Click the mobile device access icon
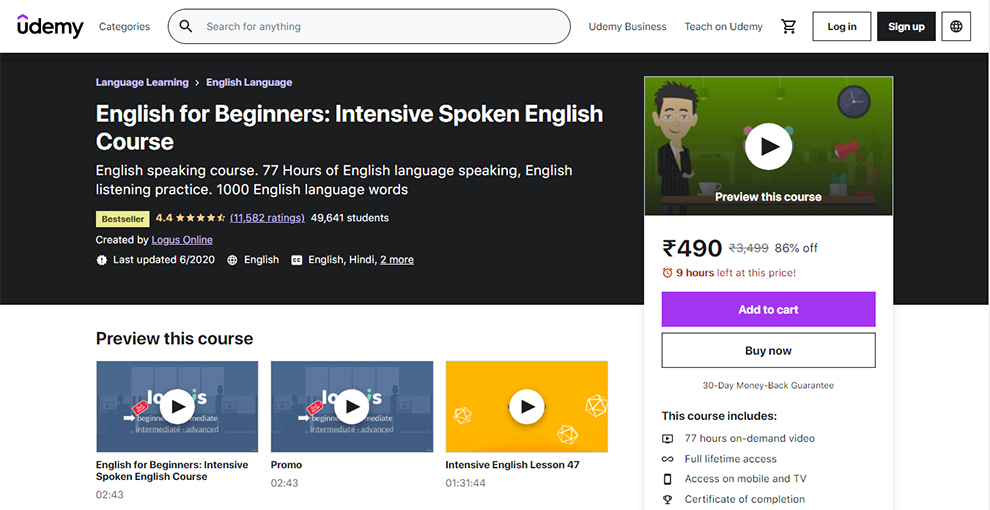The height and width of the screenshot is (510, 990). coord(667,479)
